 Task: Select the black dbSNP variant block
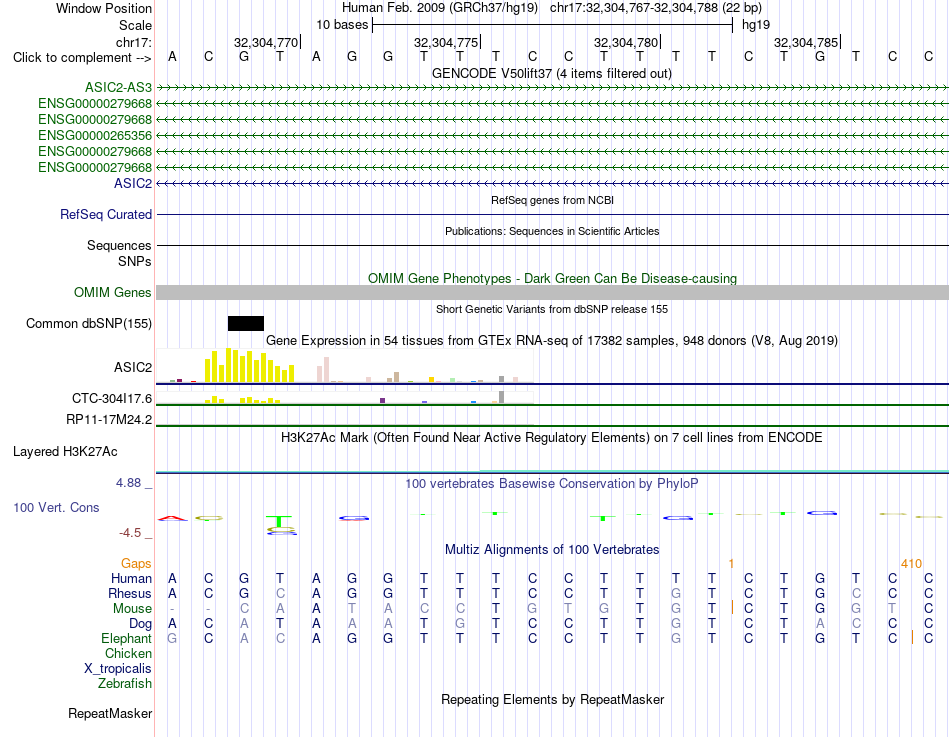(246, 324)
